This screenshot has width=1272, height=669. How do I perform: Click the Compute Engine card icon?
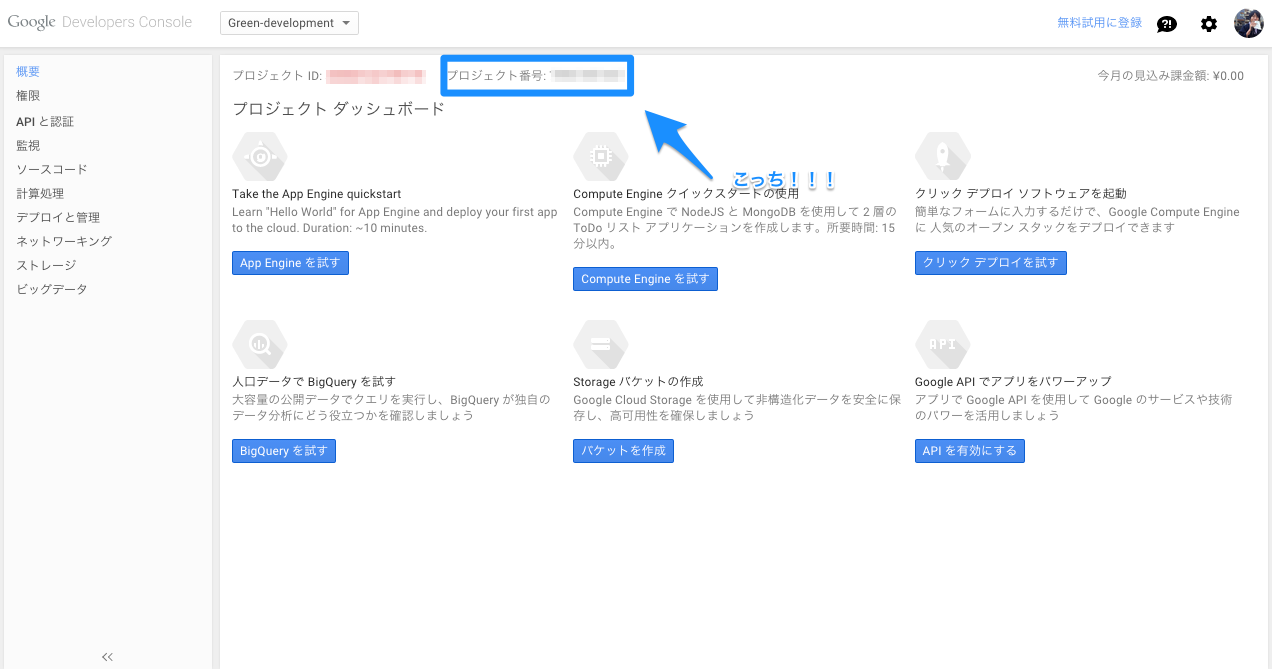point(600,156)
